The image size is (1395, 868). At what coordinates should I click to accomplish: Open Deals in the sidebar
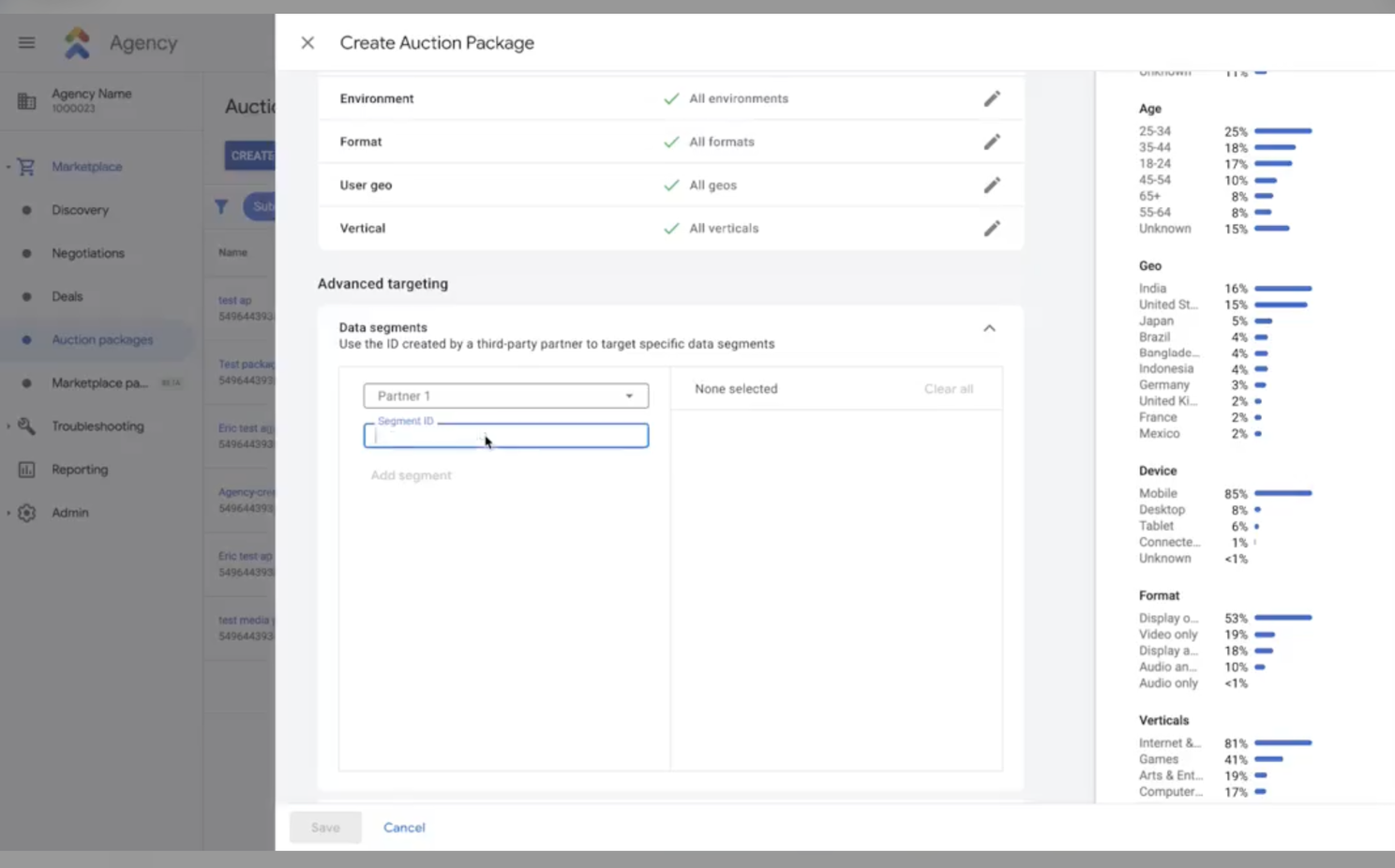[67, 296]
